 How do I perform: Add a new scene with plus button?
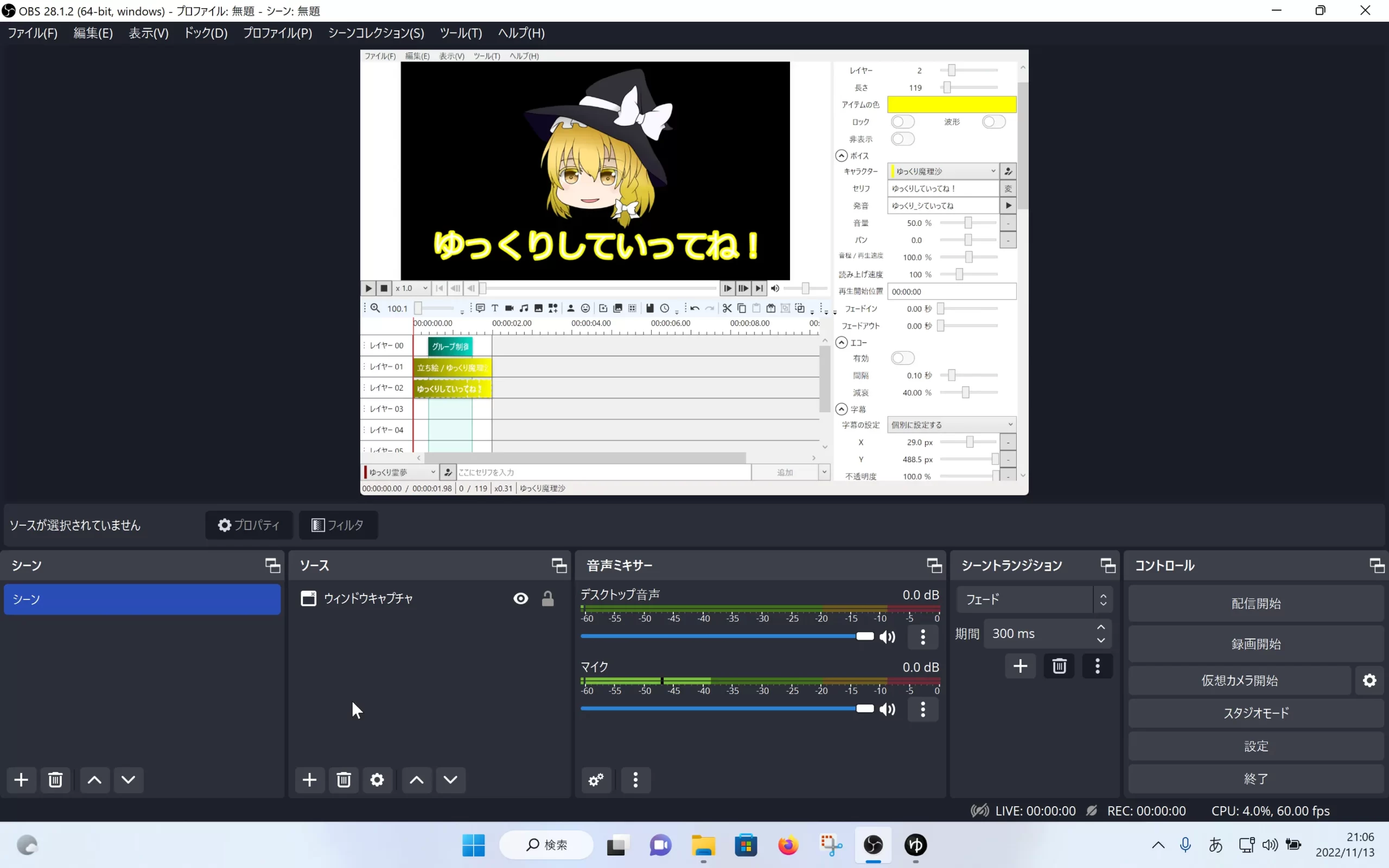point(21,780)
